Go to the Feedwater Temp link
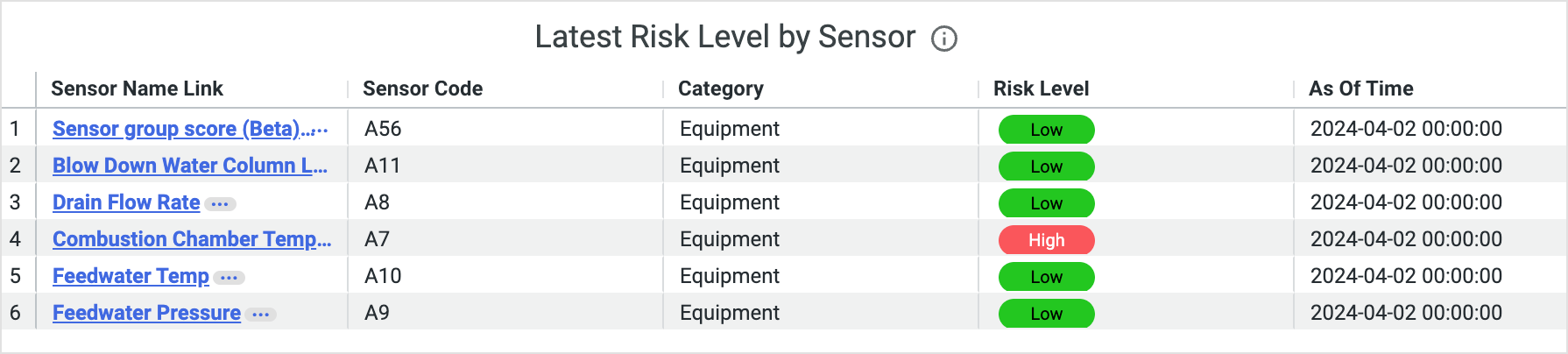Image resolution: width=1568 pixels, height=354 pixels. [131, 276]
